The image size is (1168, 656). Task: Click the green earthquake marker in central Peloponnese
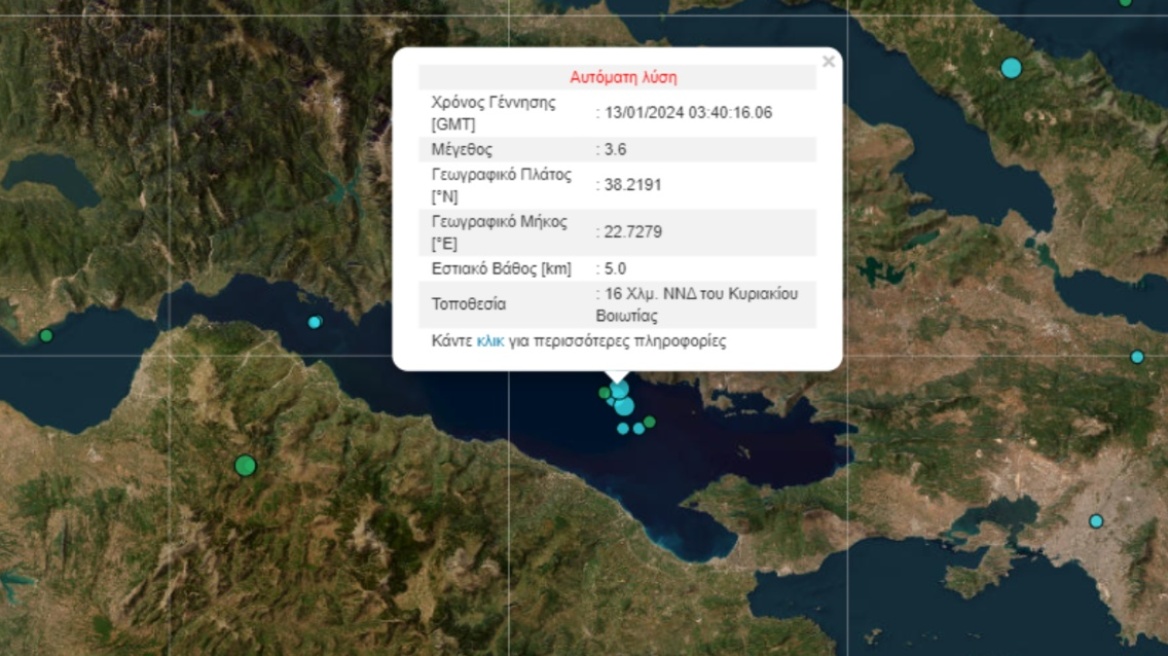(x=245, y=464)
